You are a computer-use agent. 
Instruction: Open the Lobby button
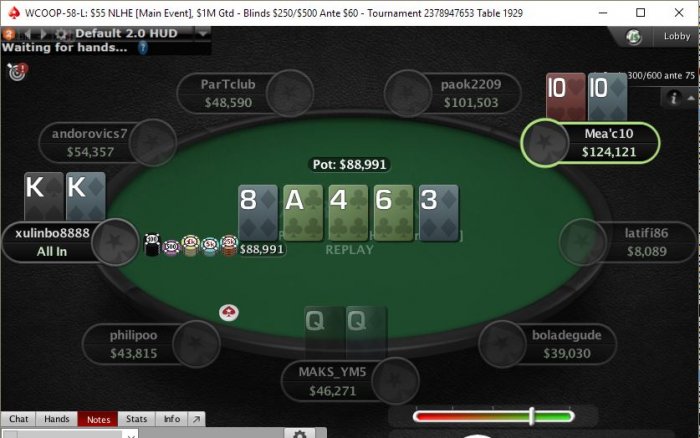click(677, 36)
